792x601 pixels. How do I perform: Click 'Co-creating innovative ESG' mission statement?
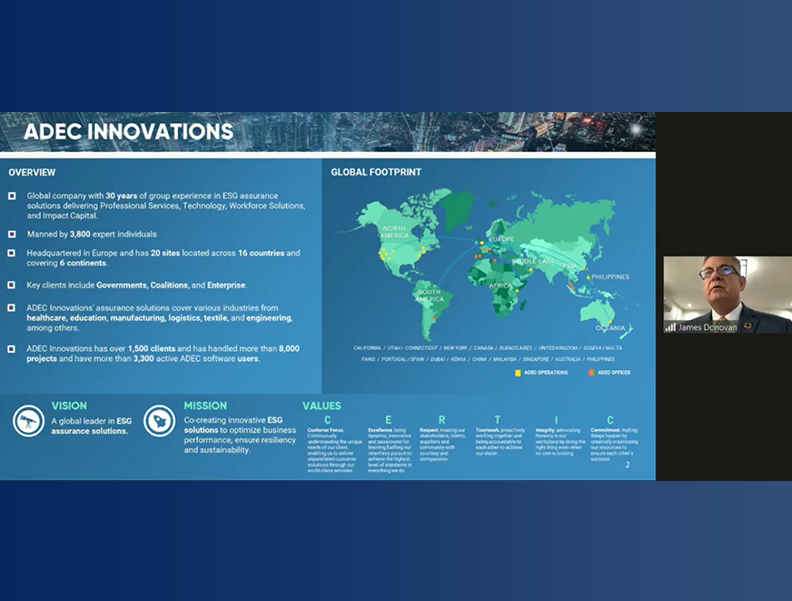tap(233, 420)
